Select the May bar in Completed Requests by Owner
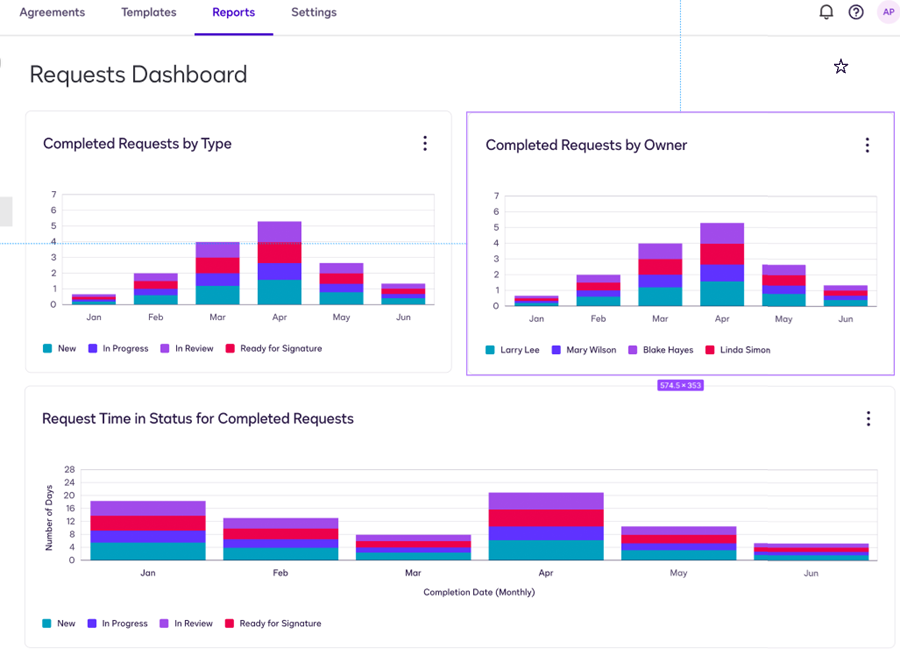This screenshot has height=656, width=900. pos(784,285)
